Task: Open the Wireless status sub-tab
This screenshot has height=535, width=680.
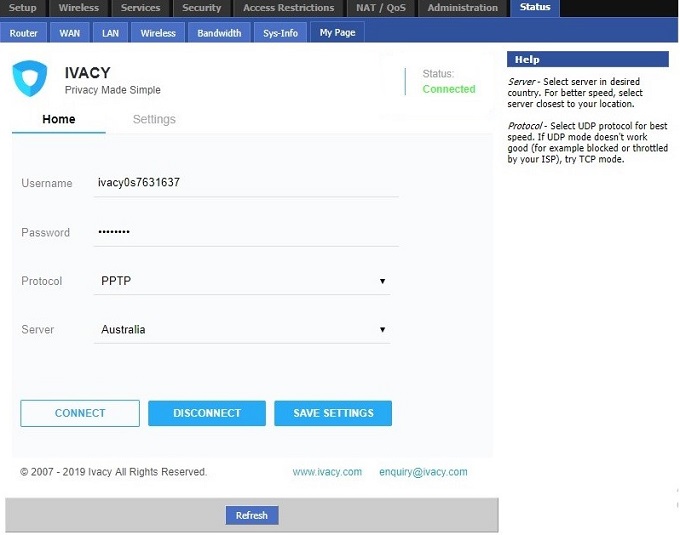Action: 158,33
